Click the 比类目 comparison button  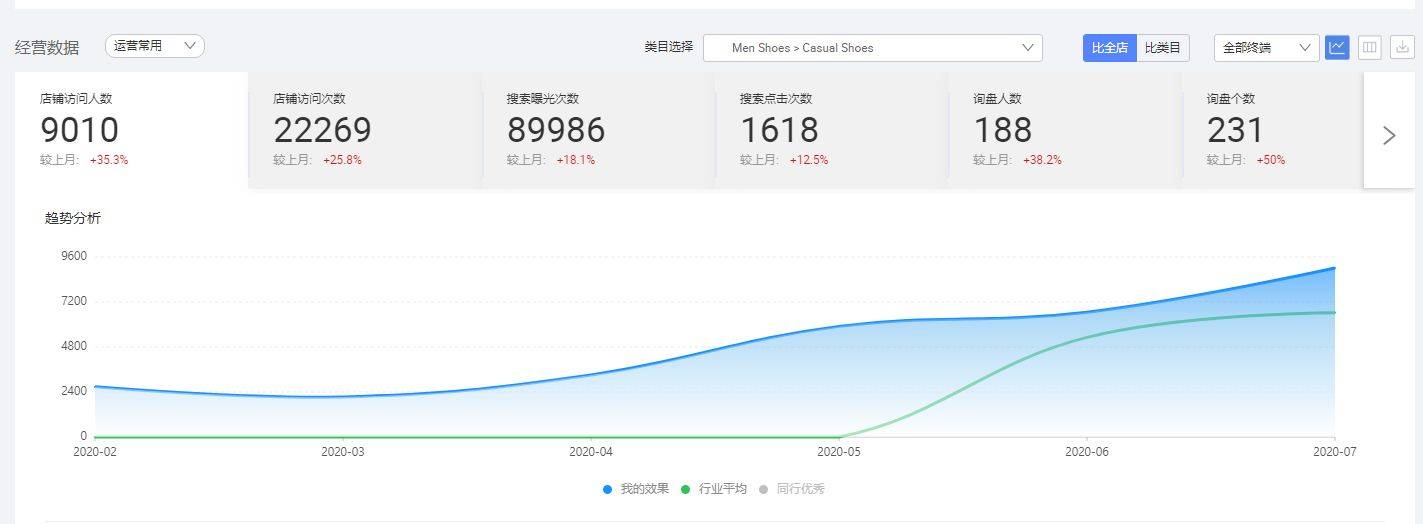pyautogui.click(x=1163, y=48)
